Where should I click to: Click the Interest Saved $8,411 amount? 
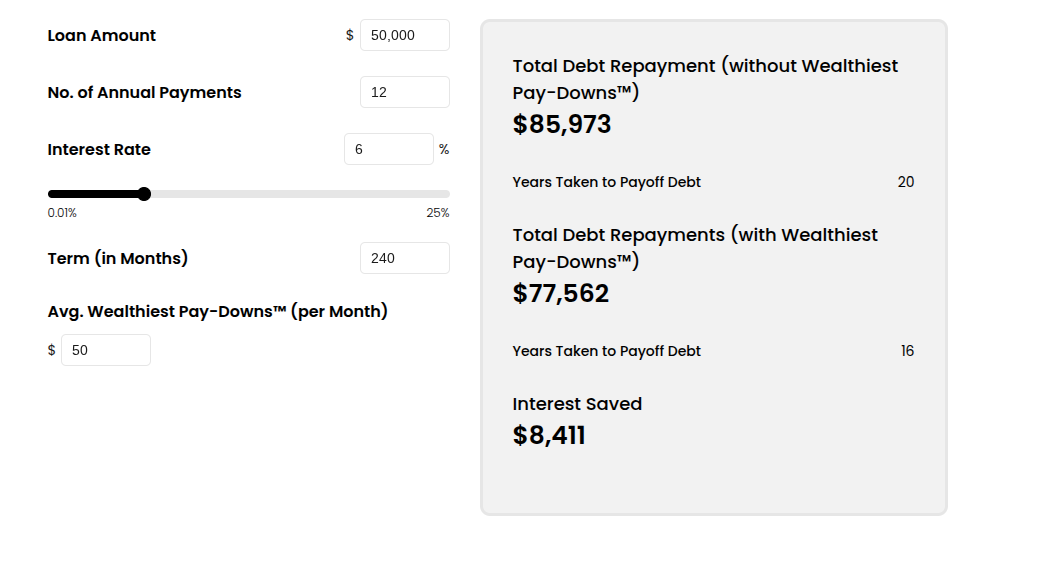coord(549,435)
